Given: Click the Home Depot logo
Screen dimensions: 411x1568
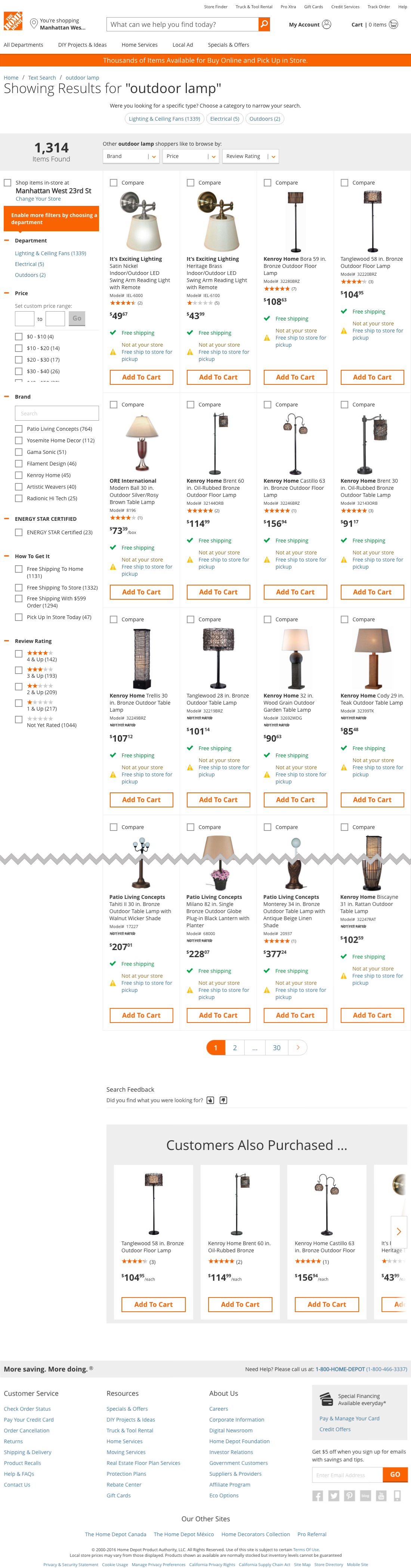Looking at the screenshot, I should tap(13, 22).
